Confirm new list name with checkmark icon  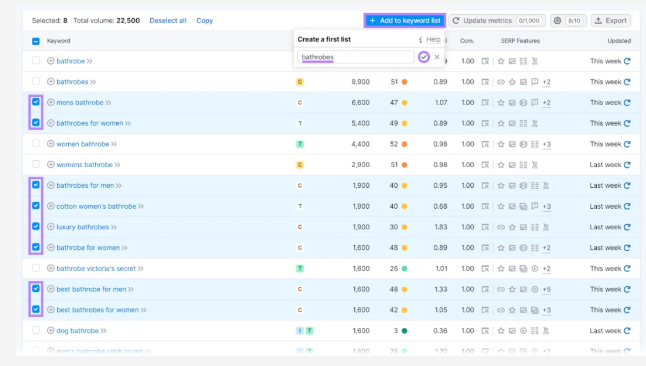tap(424, 57)
